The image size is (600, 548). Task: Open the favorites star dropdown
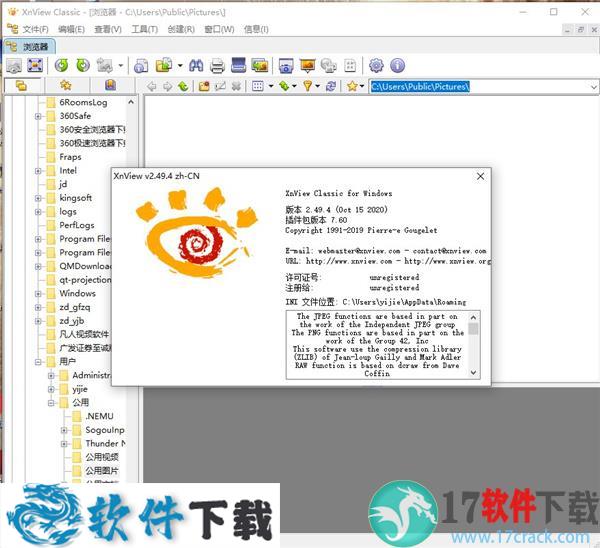point(362,86)
